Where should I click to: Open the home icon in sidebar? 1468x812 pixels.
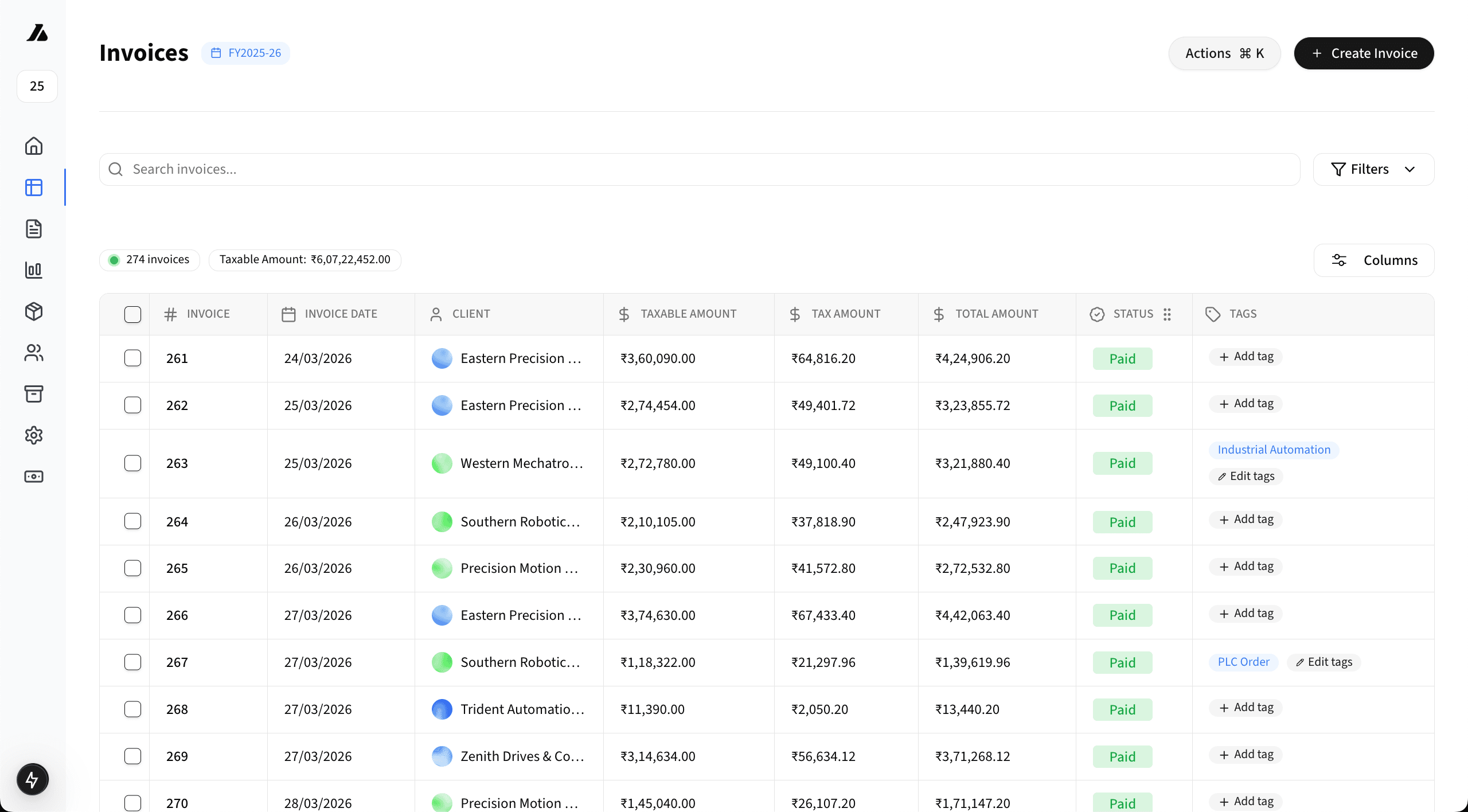pyautogui.click(x=34, y=146)
